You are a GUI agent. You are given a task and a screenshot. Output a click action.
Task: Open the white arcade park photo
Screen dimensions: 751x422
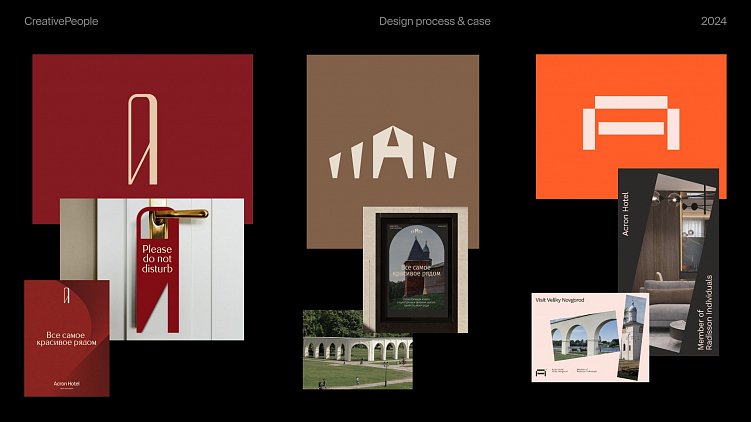coord(357,350)
